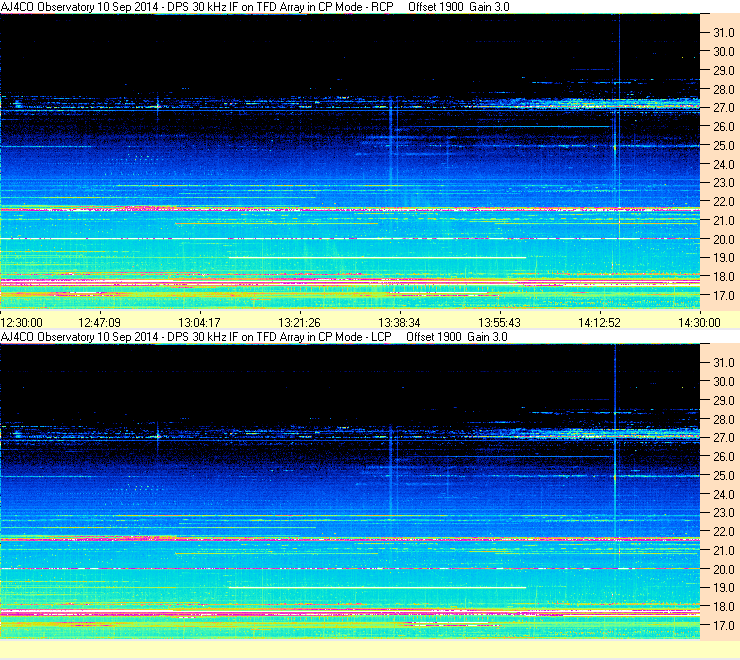Click the long white 19 MHz line in LCP plot
The height and width of the screenshot is (660, 740).
[377, 588]
